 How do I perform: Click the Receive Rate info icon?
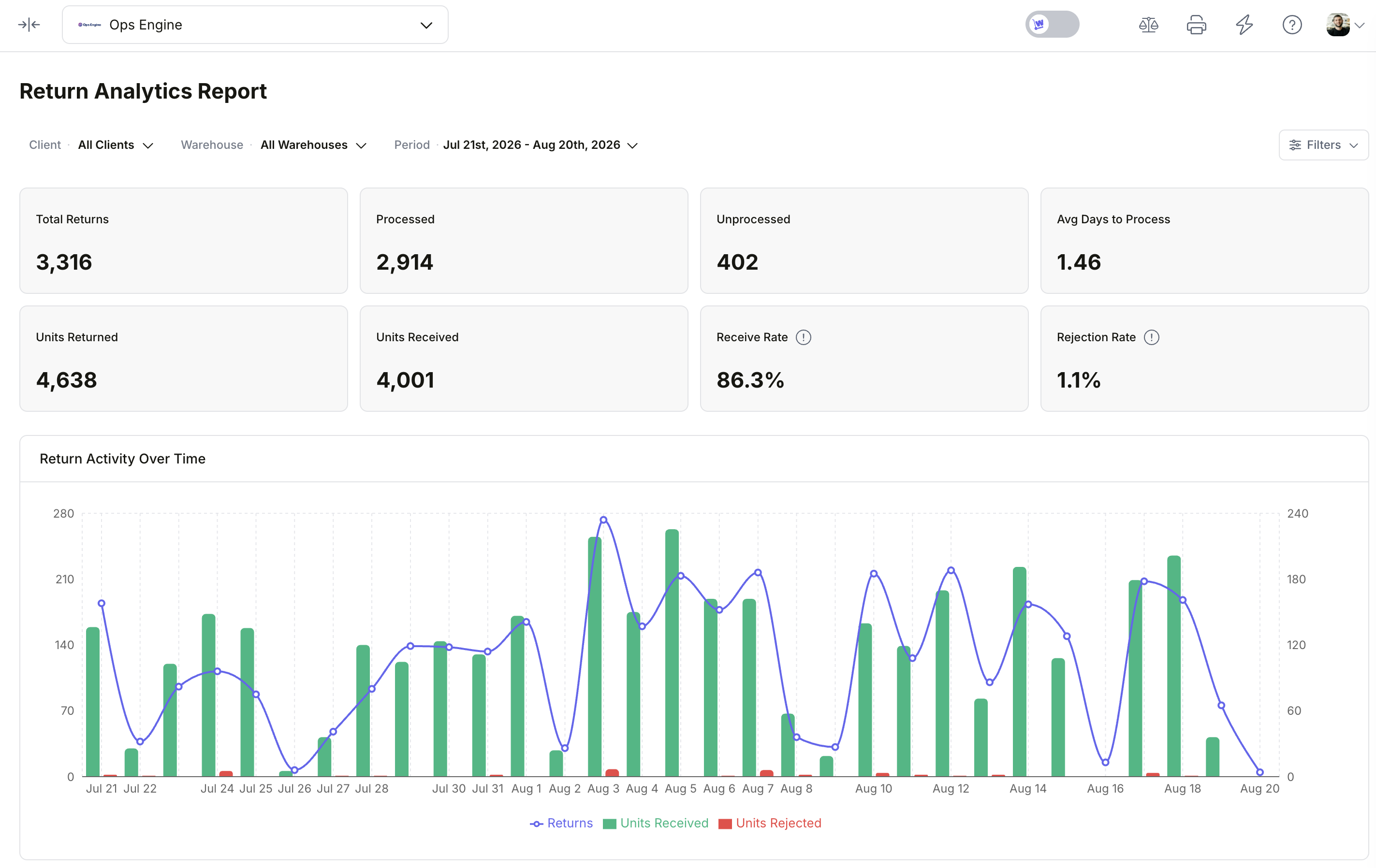coord(804,337)
